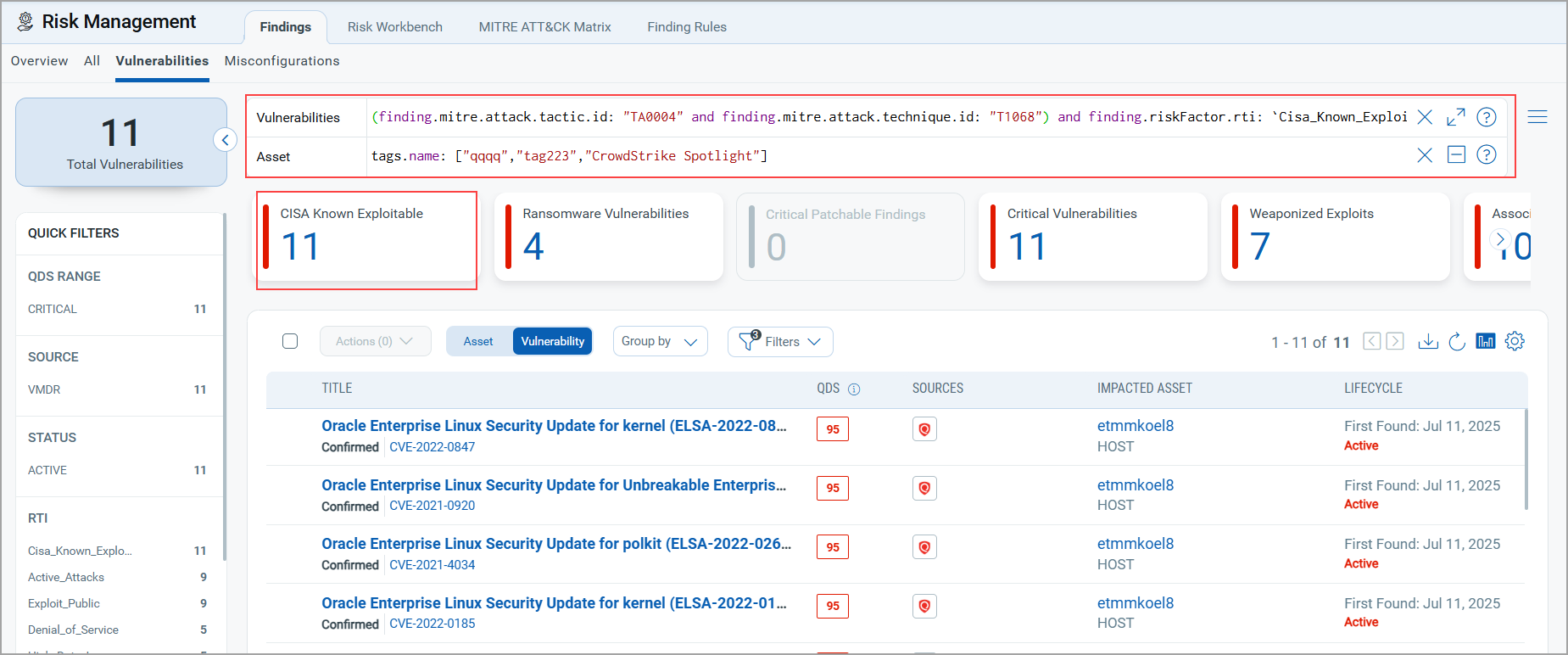This screenshot has height=655, width=1568.
Task: Click source shield icon for CVE-2022-0185
Action: coord(924,606)
